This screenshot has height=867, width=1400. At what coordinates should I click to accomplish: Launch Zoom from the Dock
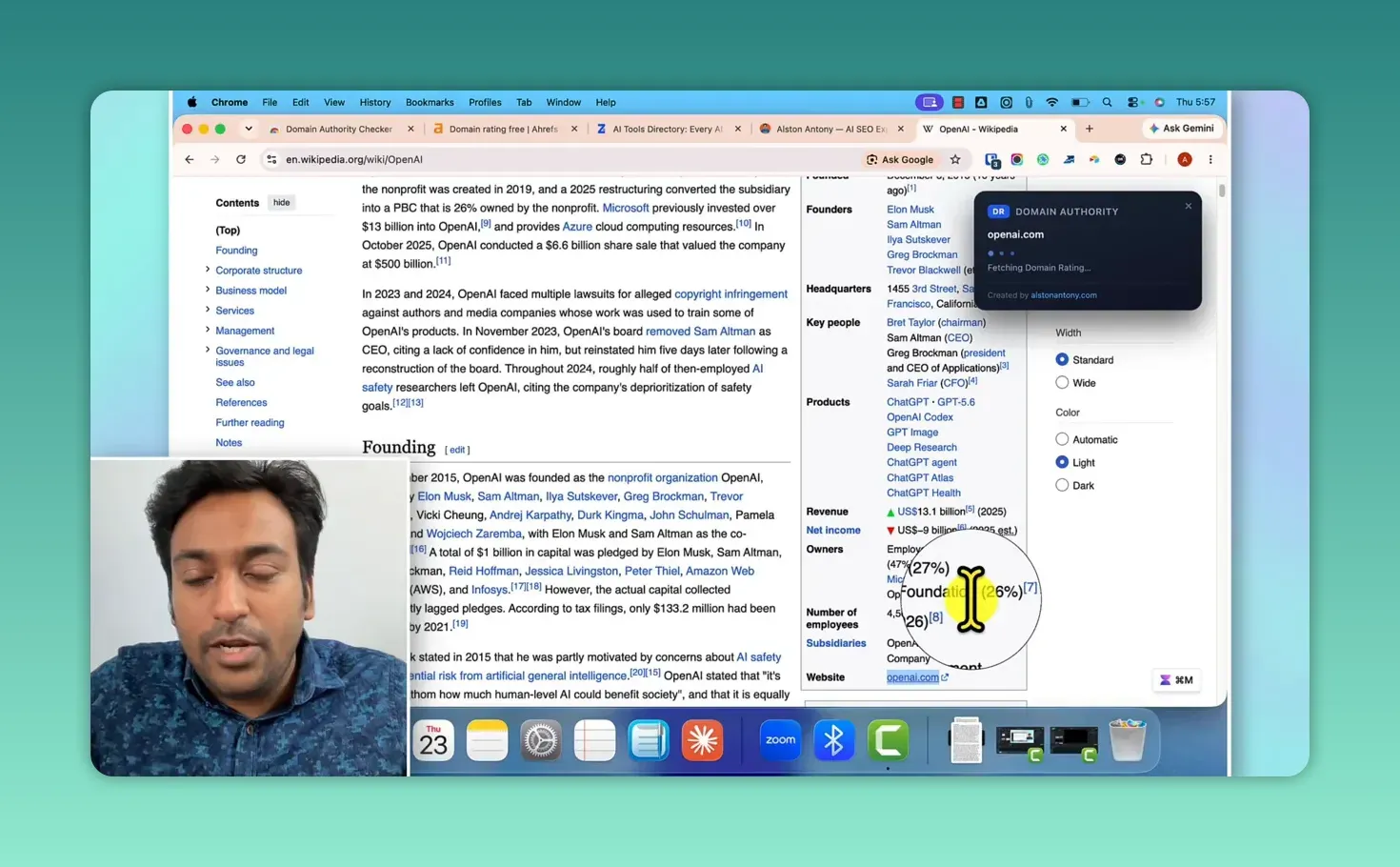[780, 740]
